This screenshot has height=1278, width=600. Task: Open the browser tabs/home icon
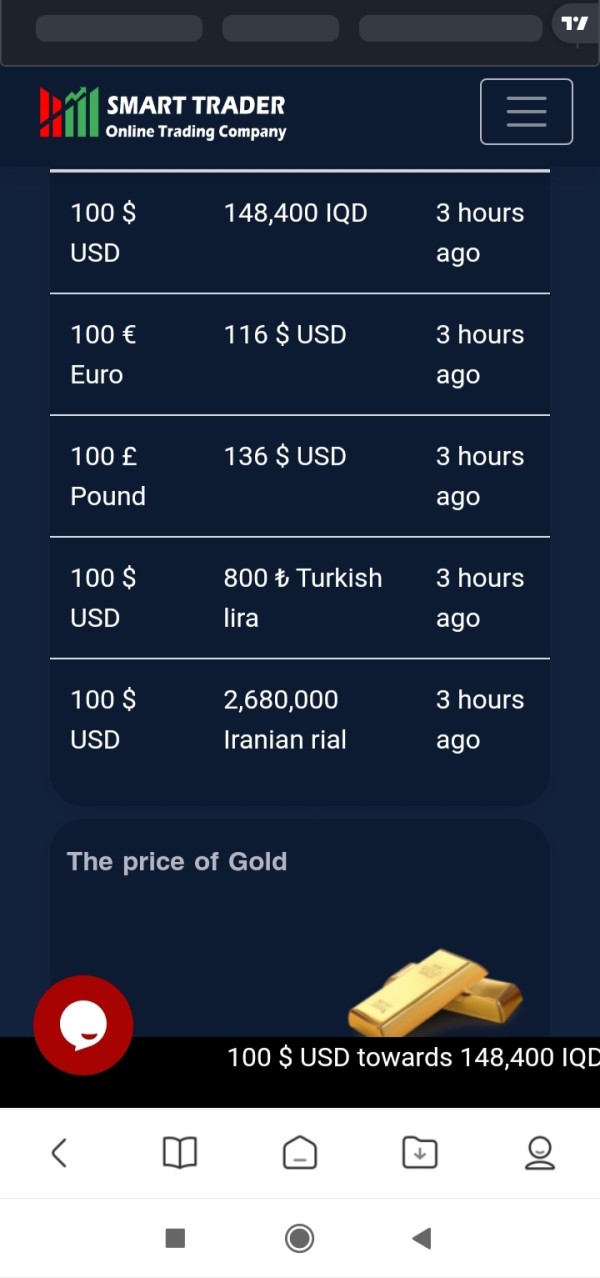pos(300,1153)
